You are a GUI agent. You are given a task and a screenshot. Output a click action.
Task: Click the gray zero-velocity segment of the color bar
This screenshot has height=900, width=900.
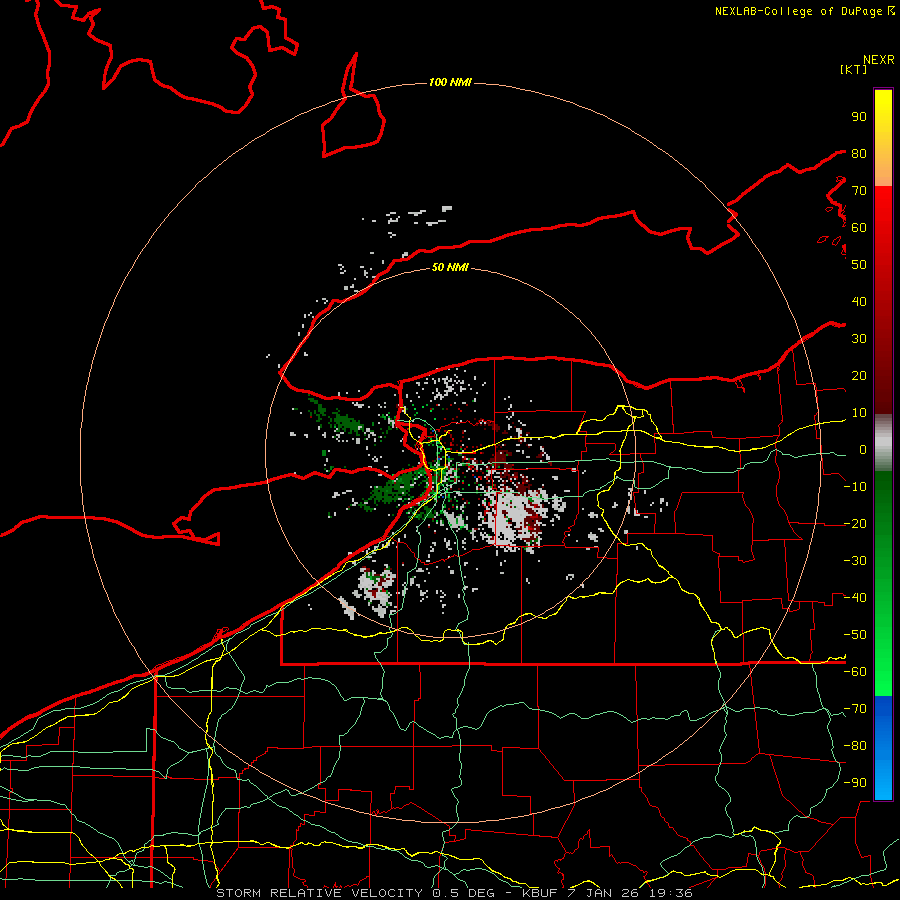883,443
